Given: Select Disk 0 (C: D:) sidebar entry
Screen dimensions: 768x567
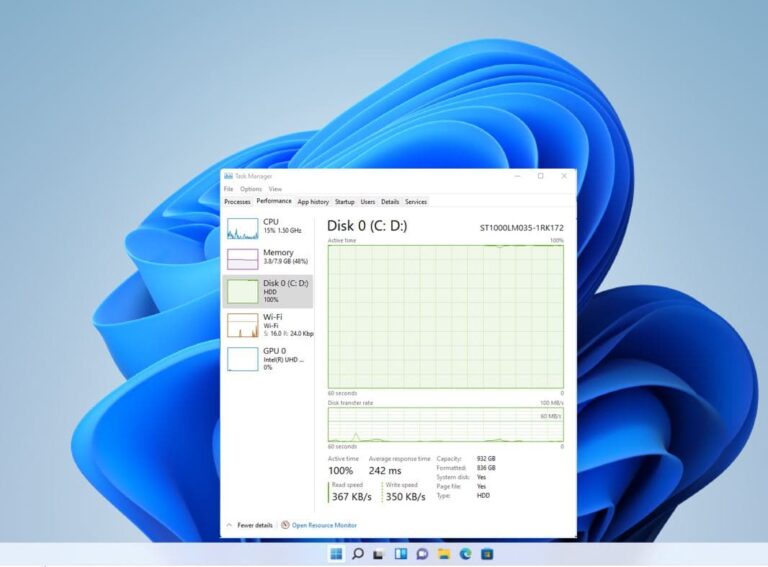Looking at the screenshot, I should [x=267, y=291].
